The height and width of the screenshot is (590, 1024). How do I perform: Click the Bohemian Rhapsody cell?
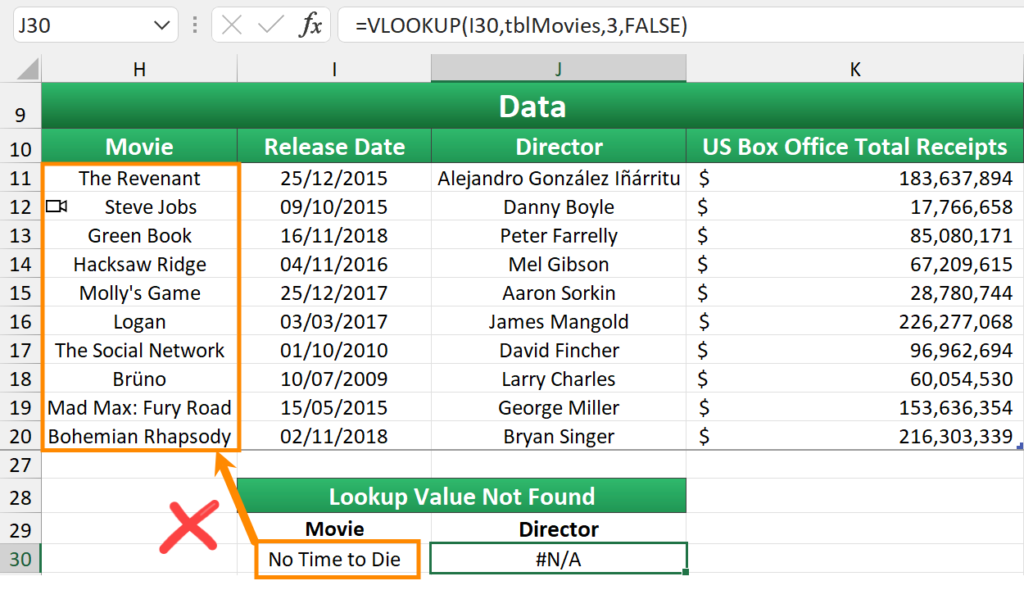tap(139, 437)
